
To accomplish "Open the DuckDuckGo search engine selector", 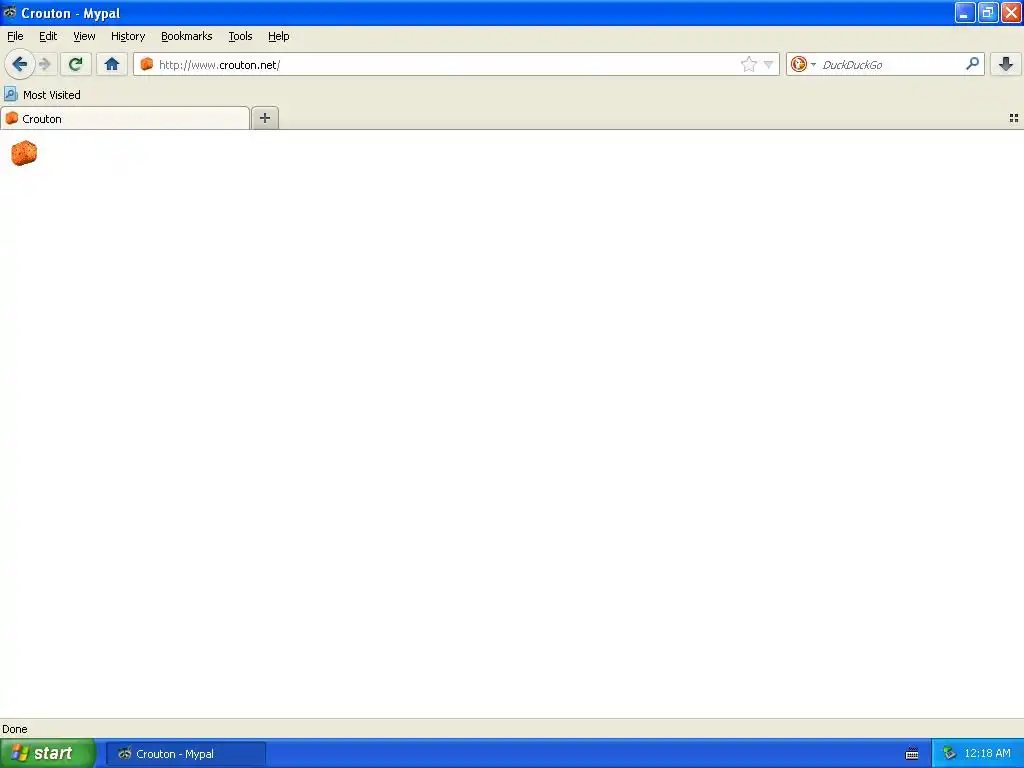I will [803, 64].
